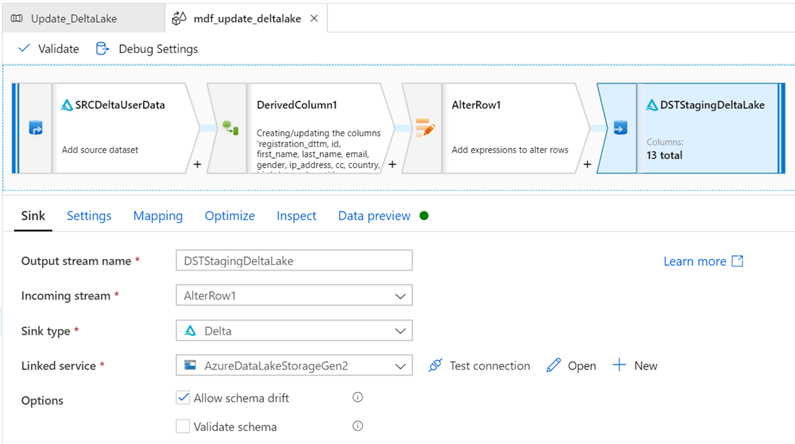795x444 pixels.
Task: Switch to the Mapping tab
Action: (158, 216)
